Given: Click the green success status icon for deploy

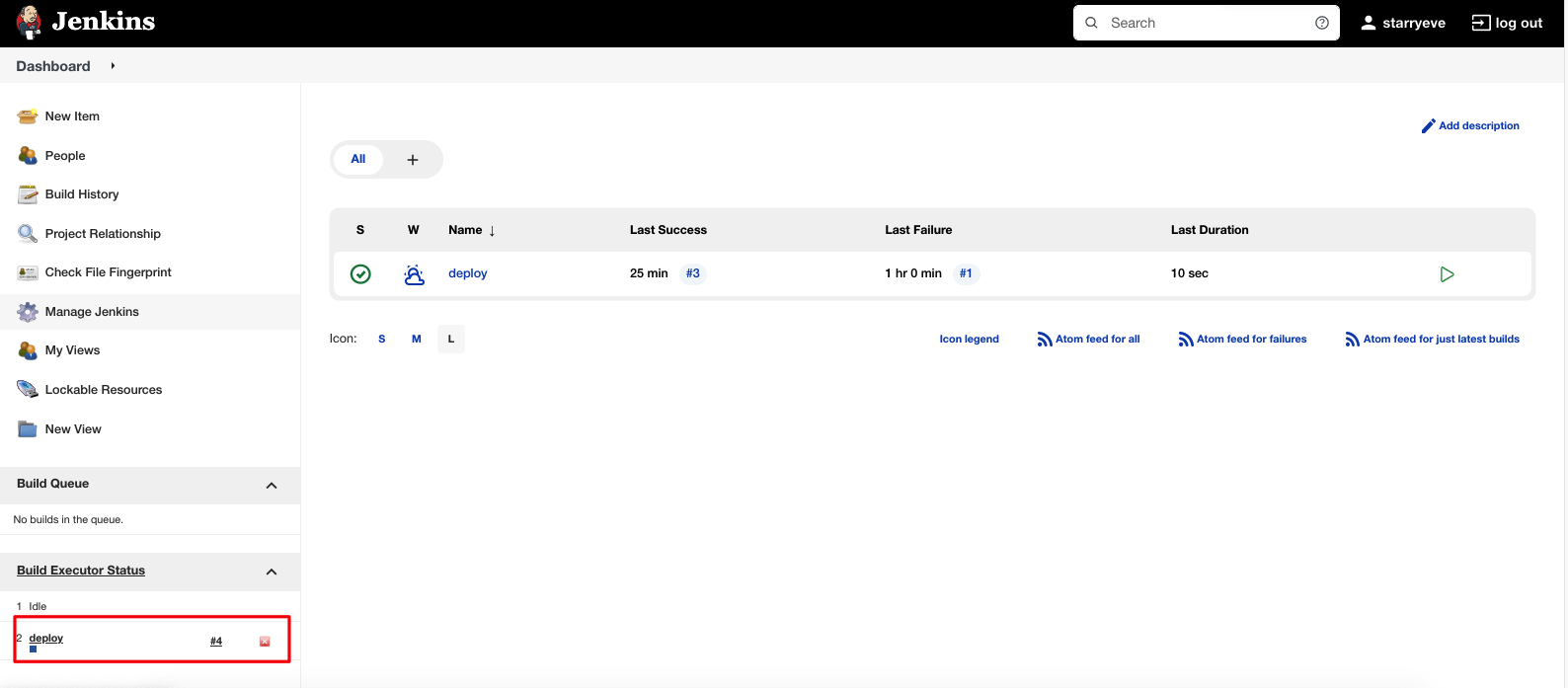Looking at the screenshot, I should (360, 273).
